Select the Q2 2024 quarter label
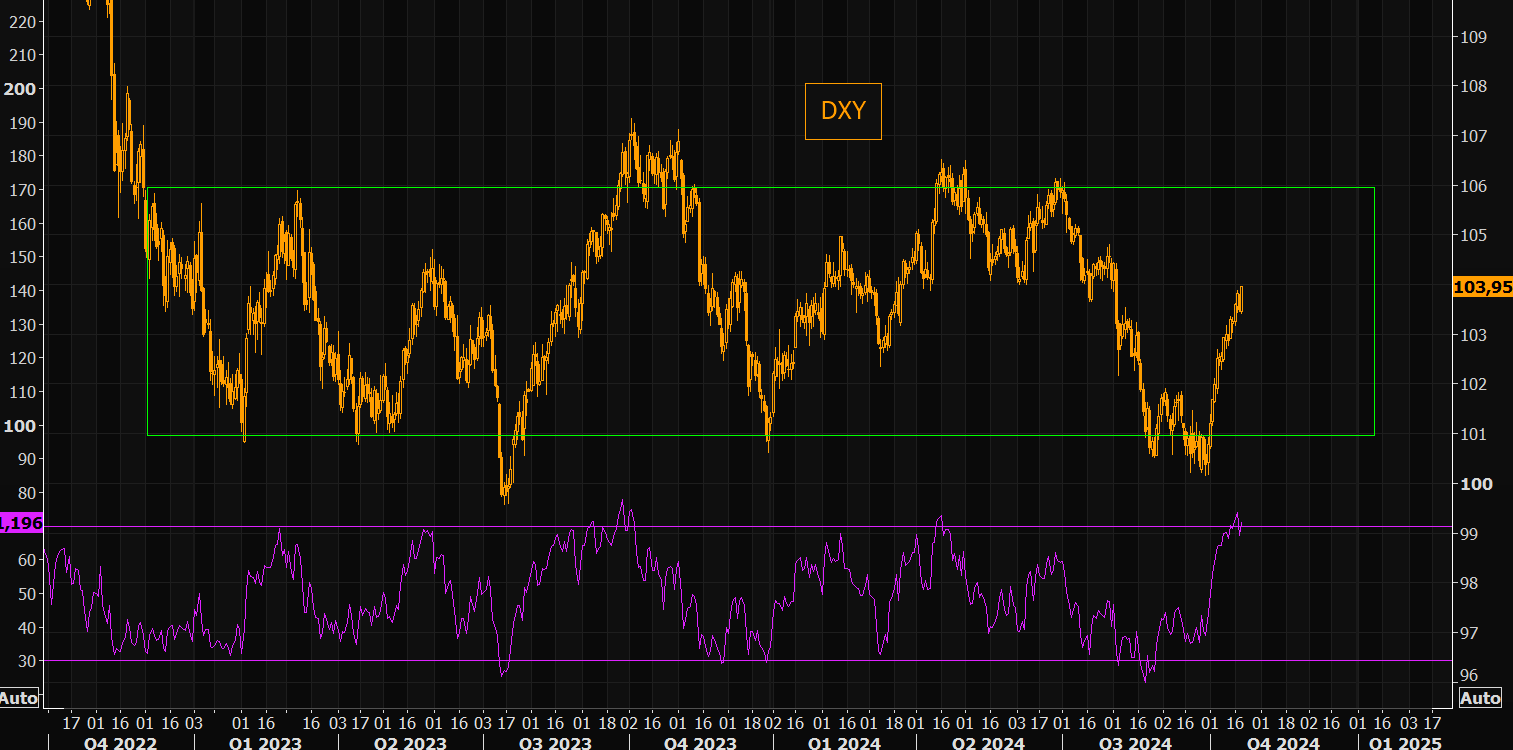The width and height of the screenshot is (1513, 750). coord(991,743)
